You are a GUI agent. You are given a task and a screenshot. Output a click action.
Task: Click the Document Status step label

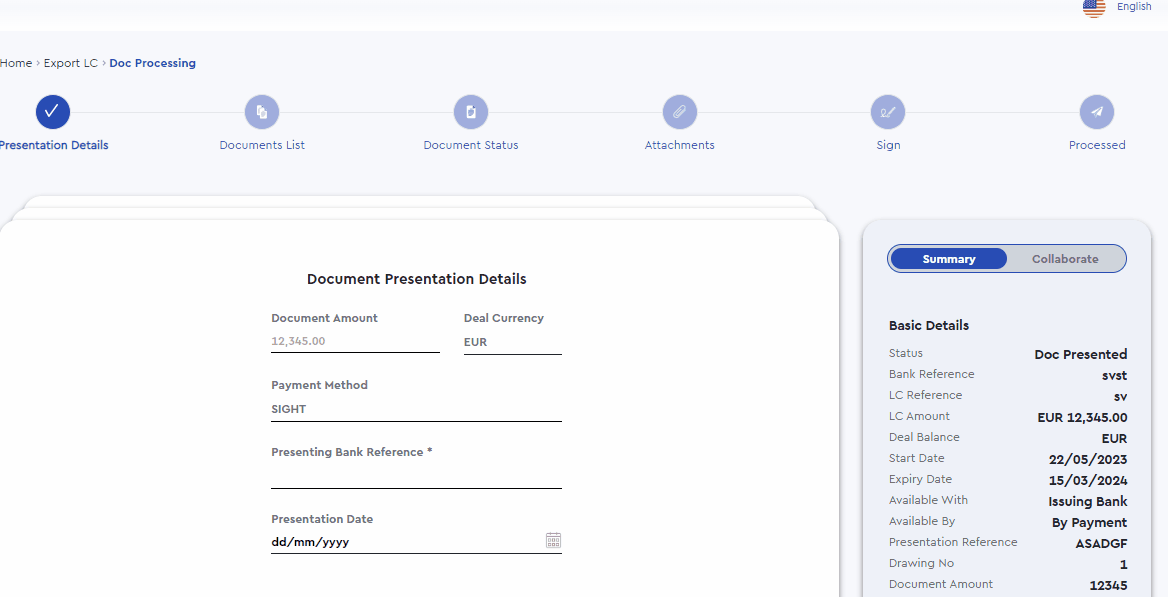pyautogui.click(x=471, y=145)
